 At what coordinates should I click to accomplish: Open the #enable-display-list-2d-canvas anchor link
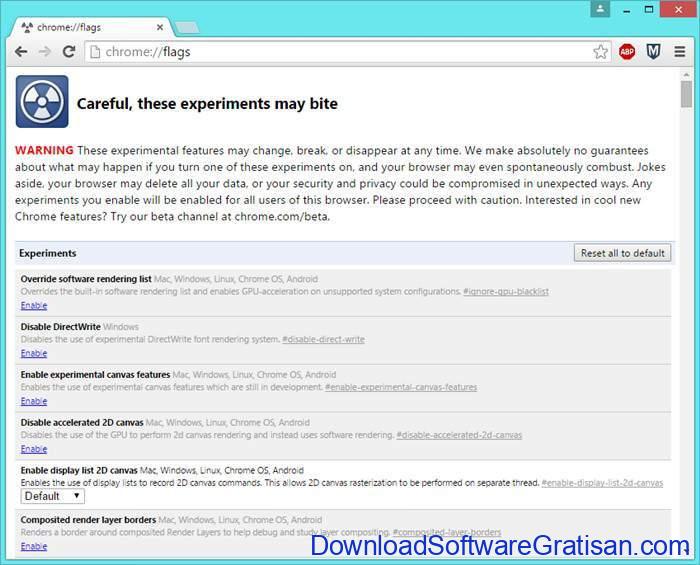(602, 482)
